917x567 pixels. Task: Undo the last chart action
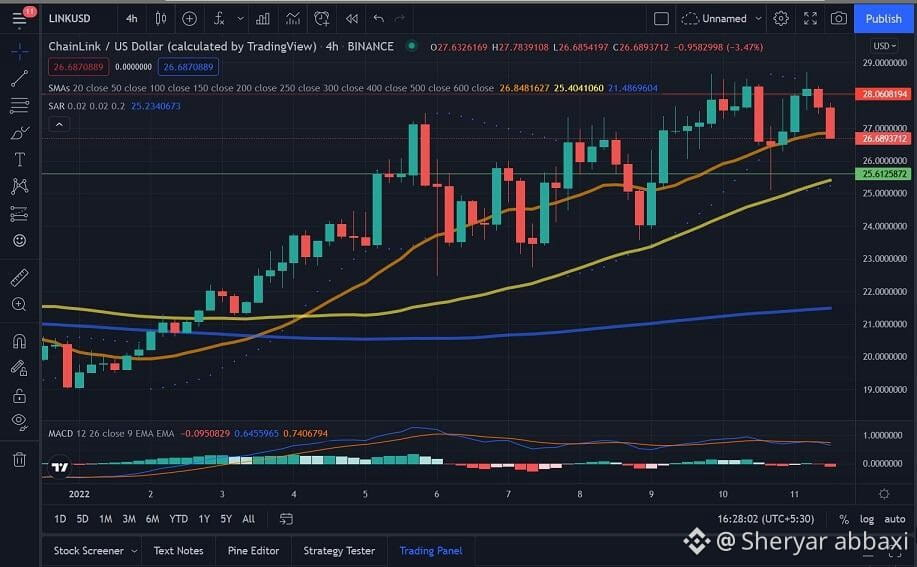click(378, 19)
